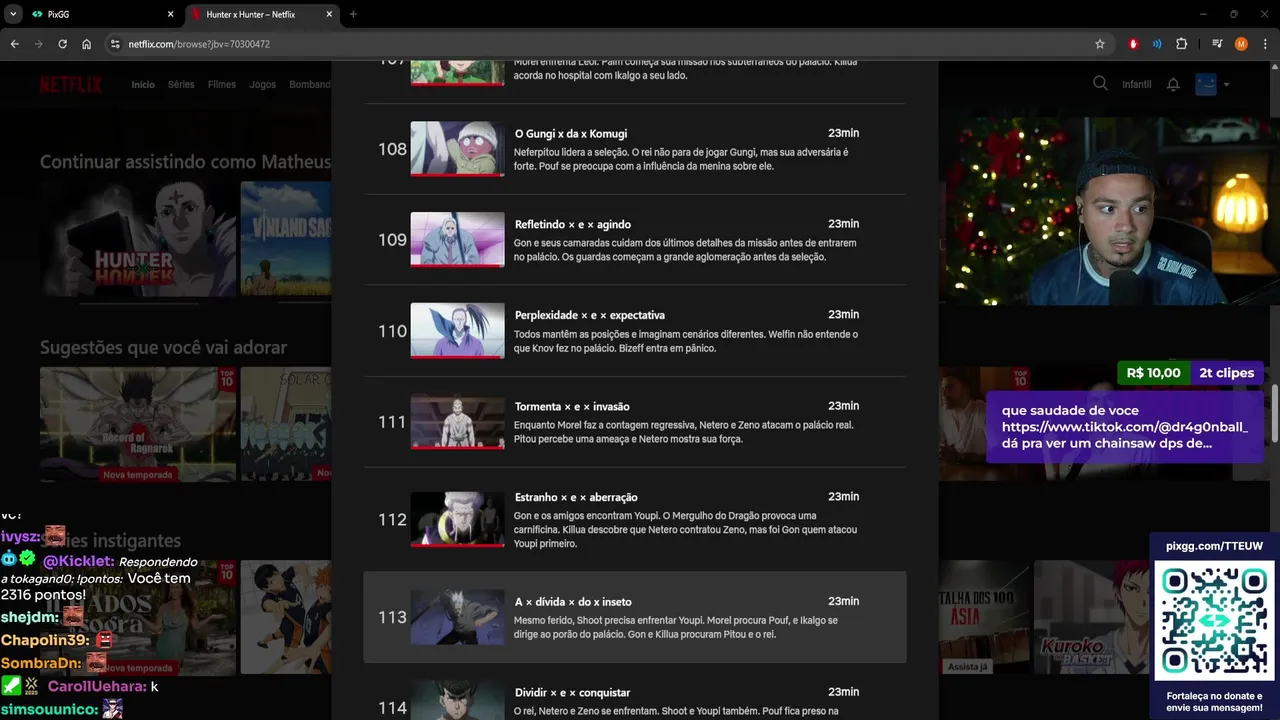Play episode 111 thumbnail

tap(457, 422)
